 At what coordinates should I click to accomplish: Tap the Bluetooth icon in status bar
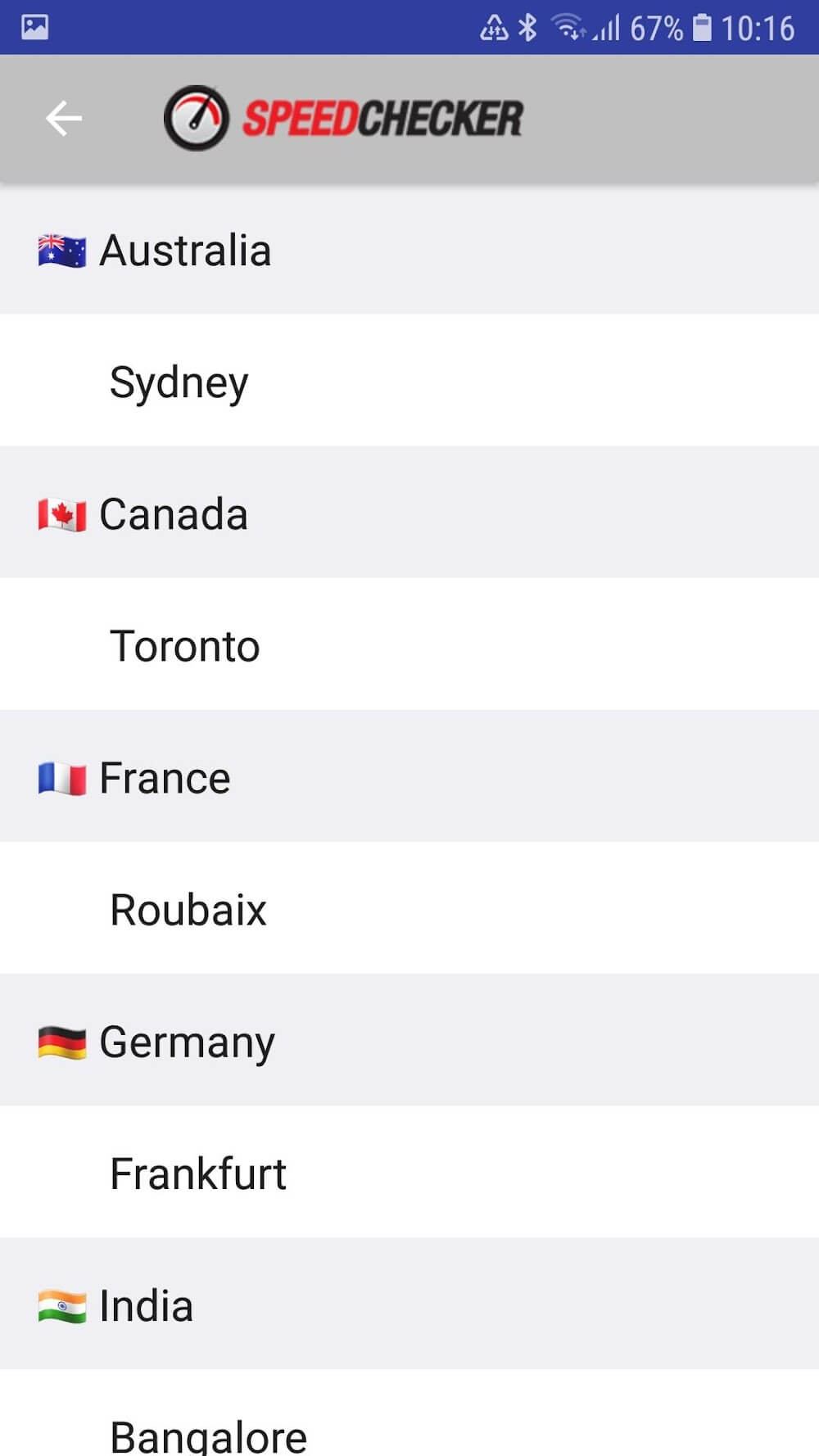(x=528, y=28)
